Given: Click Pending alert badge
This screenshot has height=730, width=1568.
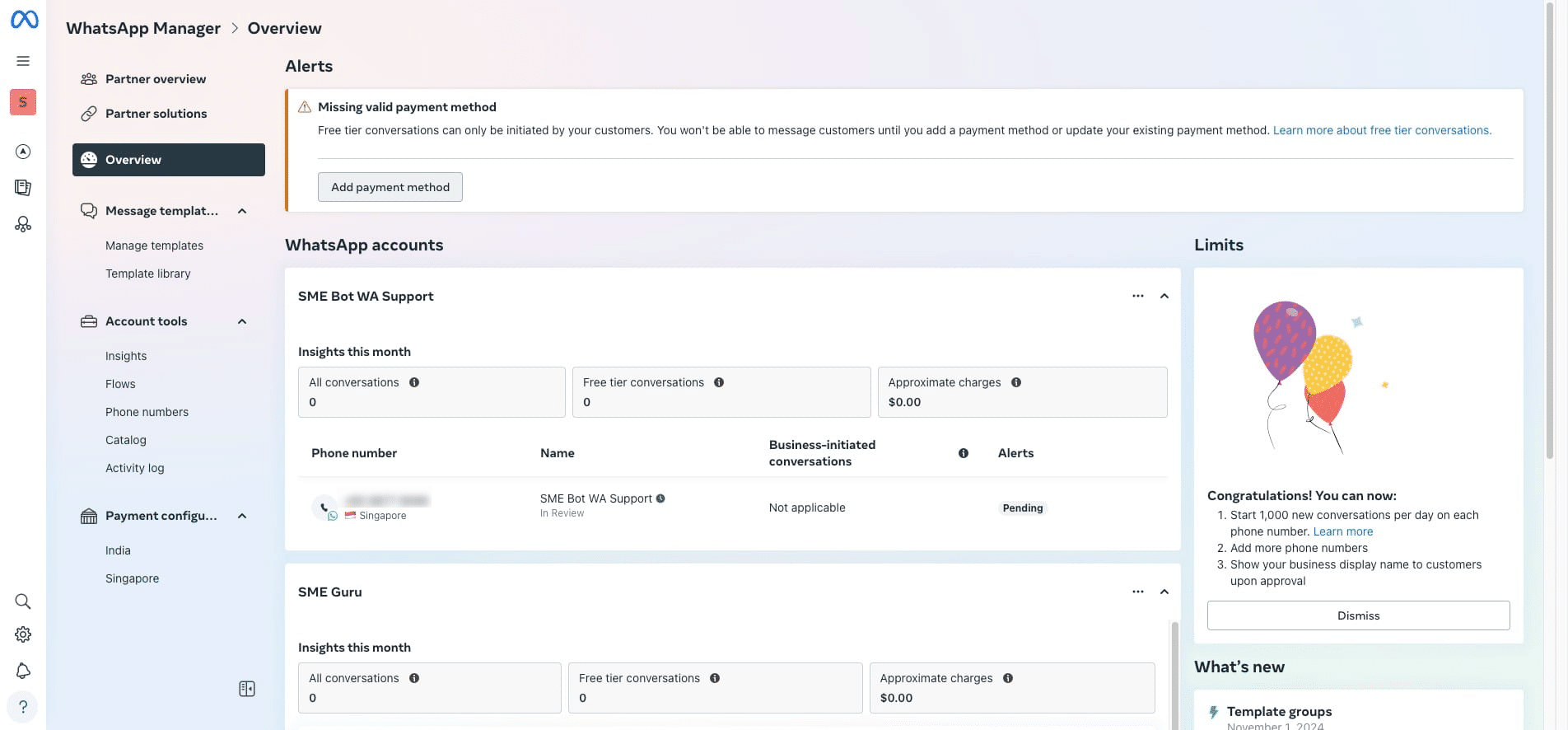Looking at the screenshot, I should 1023,508.
